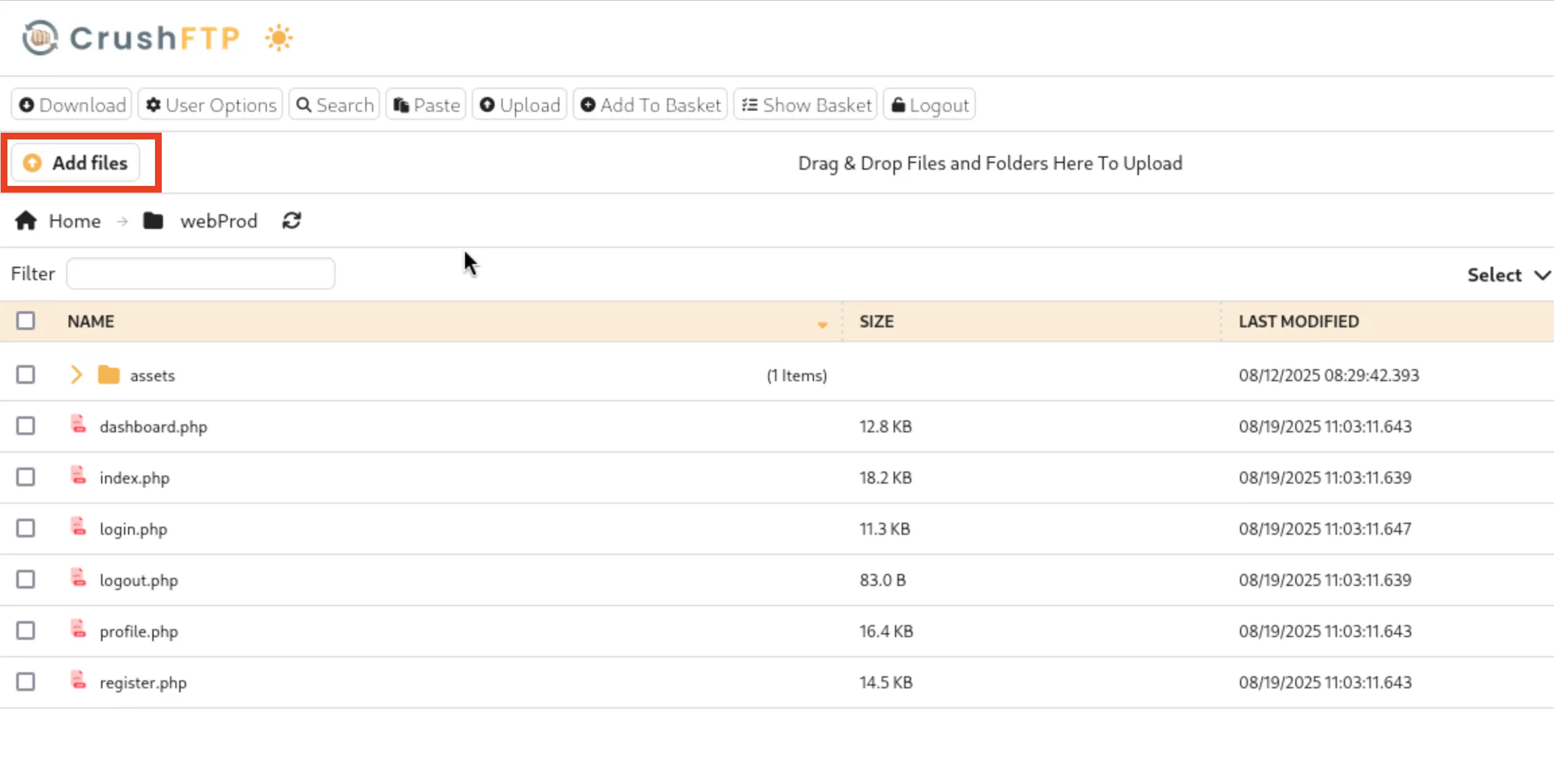Click the register.php file icon
Screen dimensions: 1554x784
click(79, 681)
